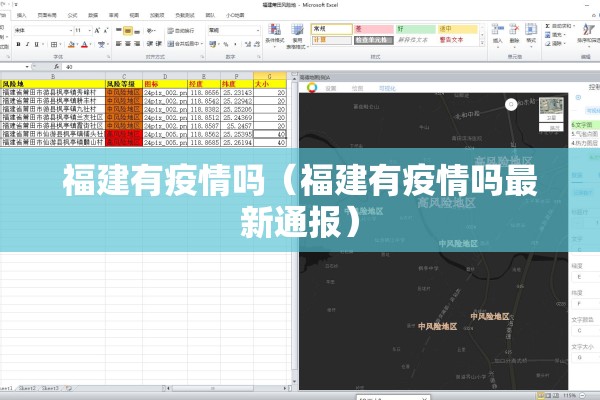This screenshot has height=400, width=600.
Task: Increase cell indent
Action: [x=159, y=44]
